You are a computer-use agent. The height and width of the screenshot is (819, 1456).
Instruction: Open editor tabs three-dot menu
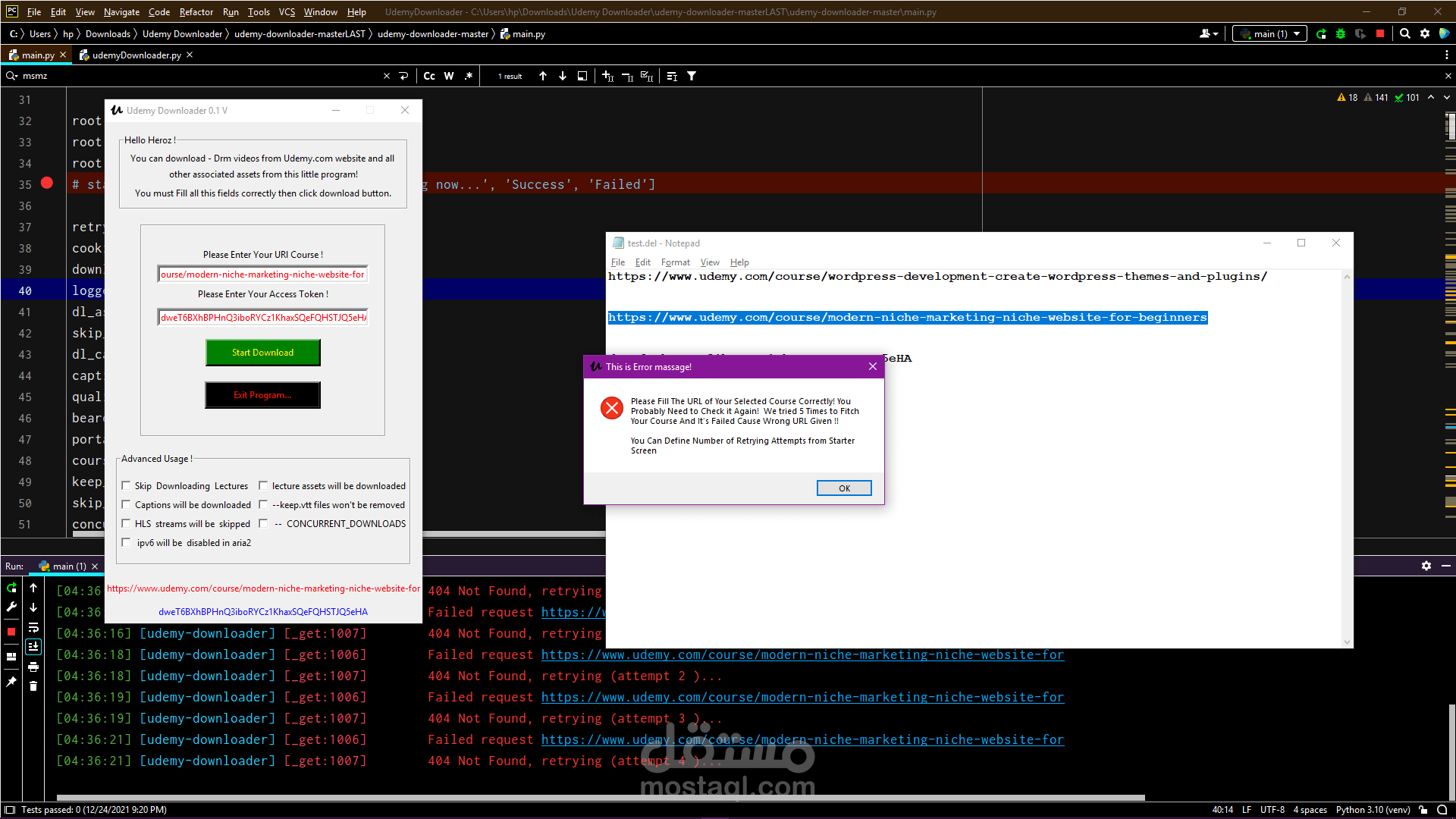click(x=1446, y=55)
